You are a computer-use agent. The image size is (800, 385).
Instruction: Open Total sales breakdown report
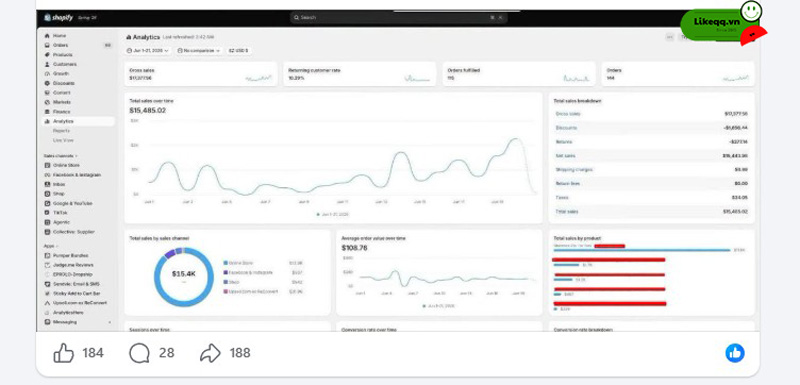[577, 101]
